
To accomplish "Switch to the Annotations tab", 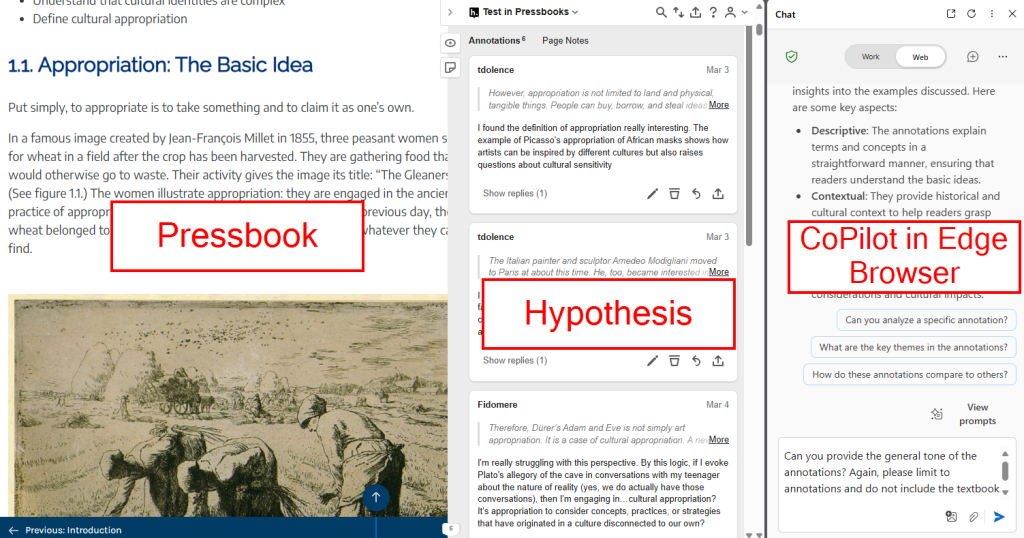I will pyautogui.click(x=496, y=40).
